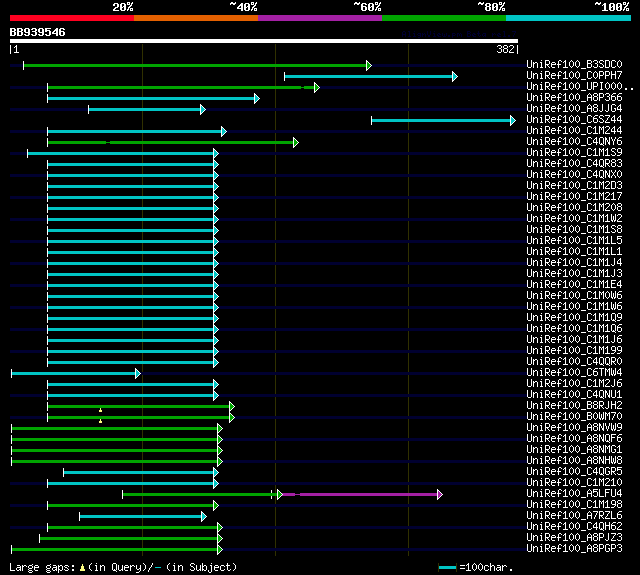Select the BB939546 query sequence name
This screenshot has height=575, width=640.
pos(38,32)
